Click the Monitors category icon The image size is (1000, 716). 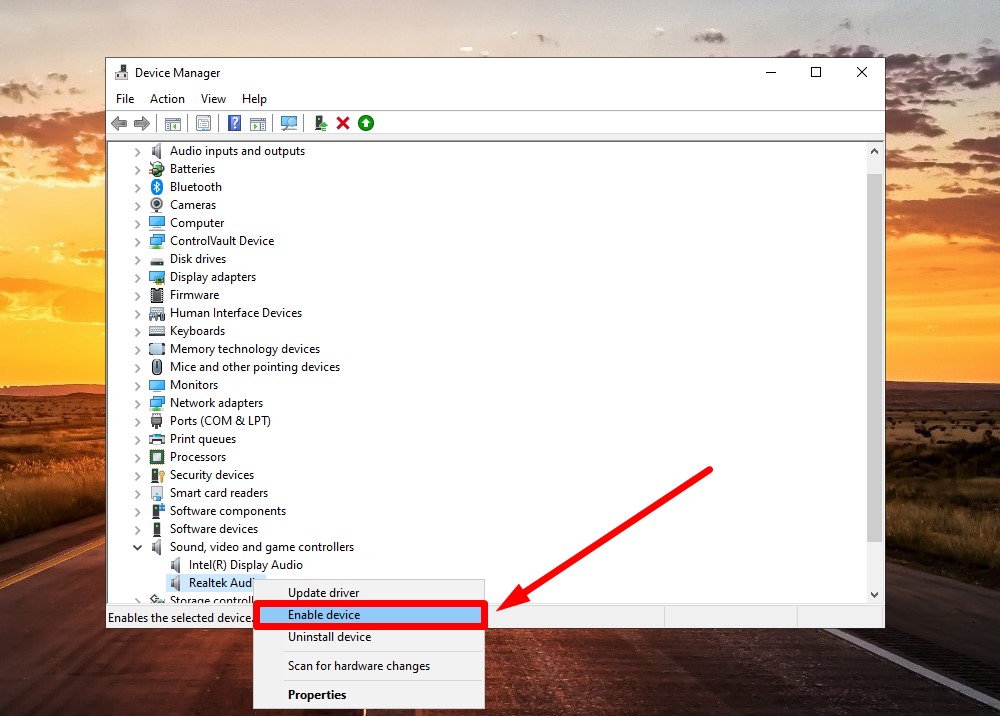(157, 385)
